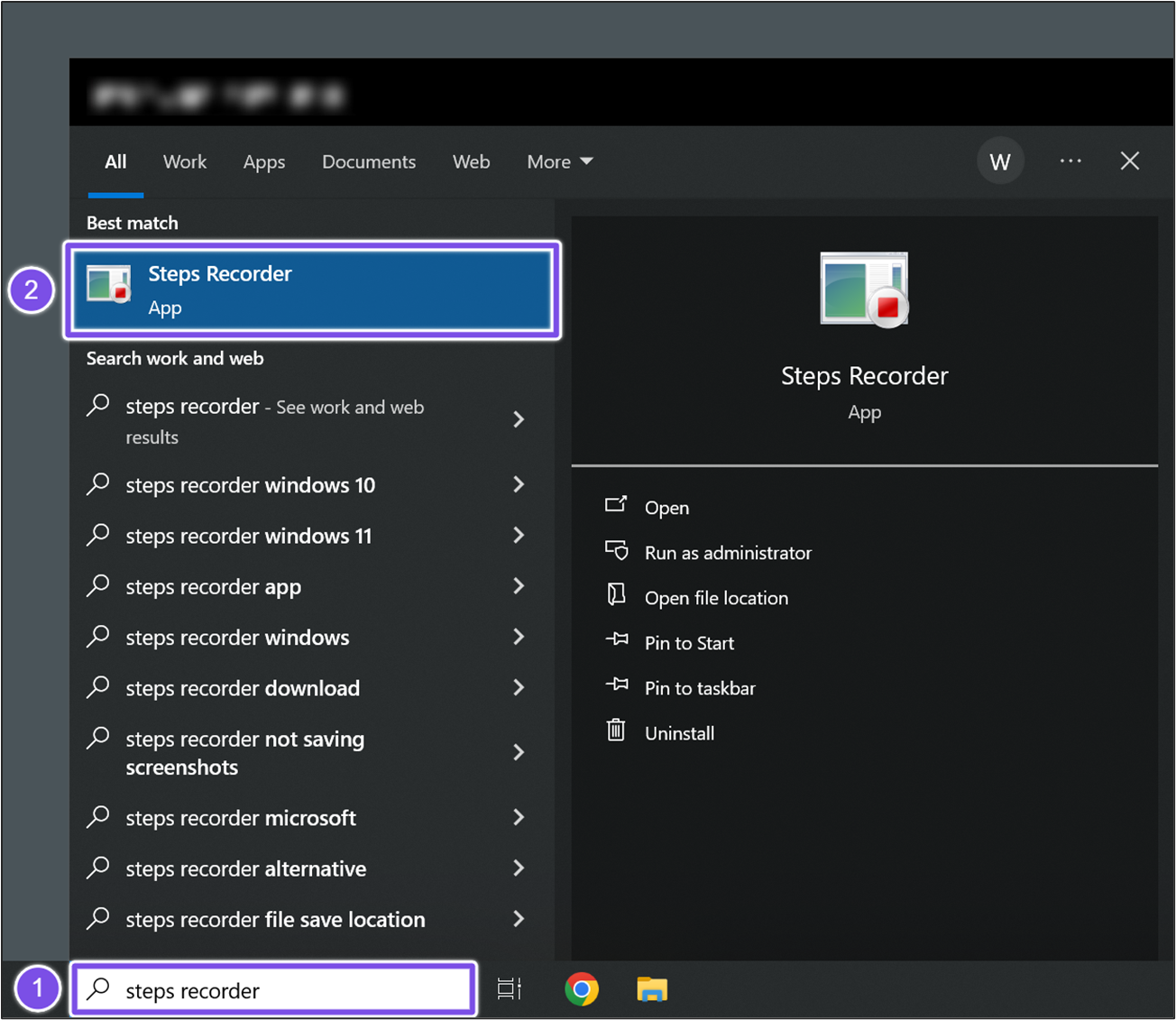This screenshot has width=1176, height=1020.
Task: Expand the More filter dropdown
Action: pos(559,162)
